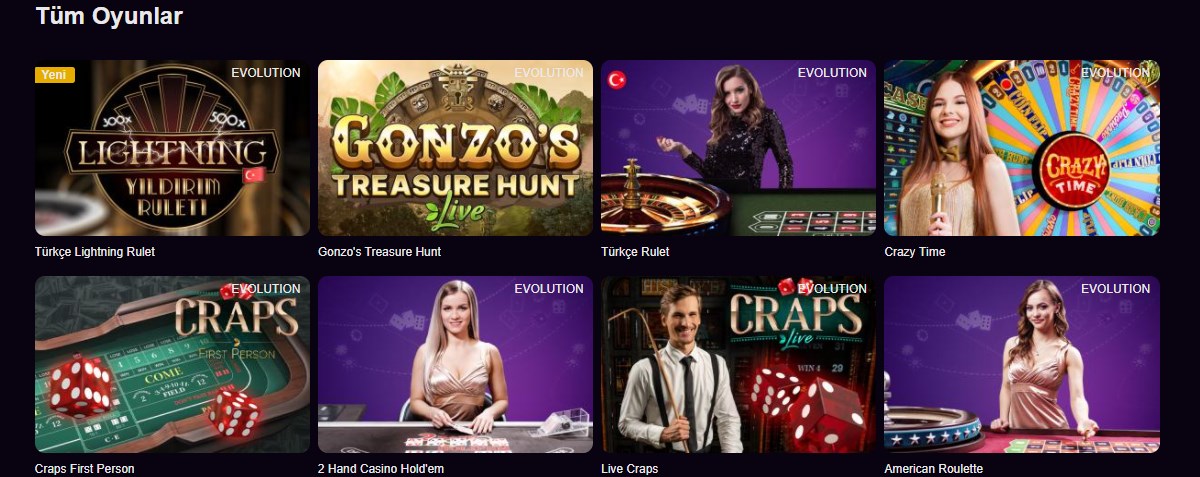Click the yellow Yeni badge

pos(55,74)
